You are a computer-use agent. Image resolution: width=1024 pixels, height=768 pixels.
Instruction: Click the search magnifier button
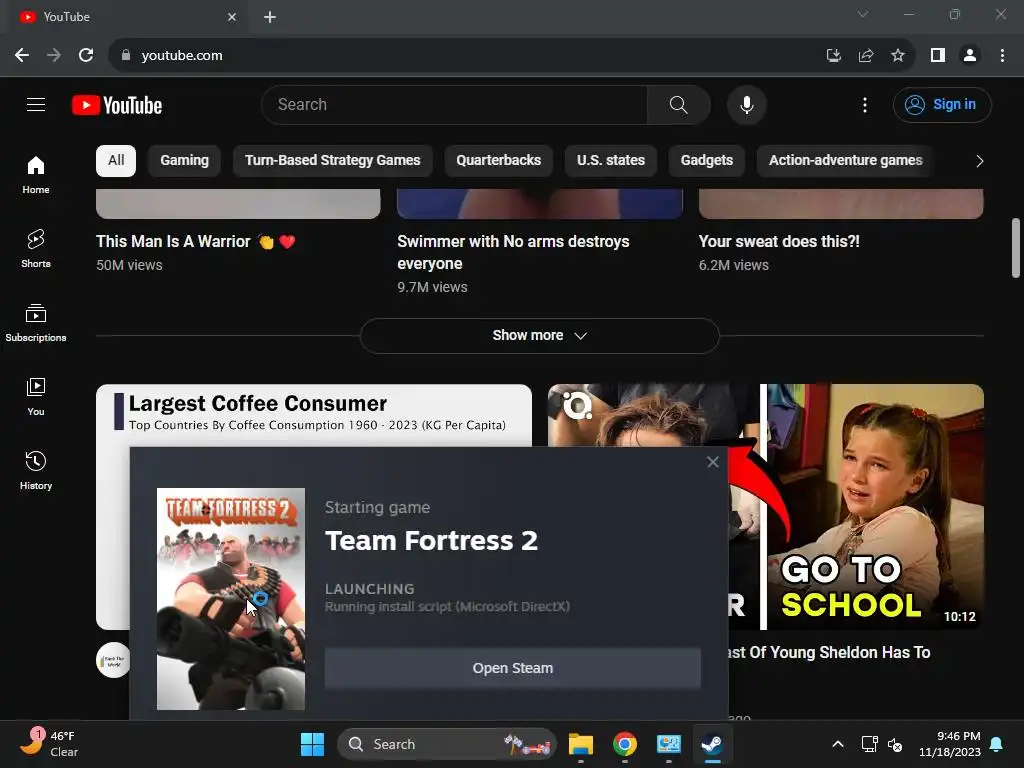point(679,104)
